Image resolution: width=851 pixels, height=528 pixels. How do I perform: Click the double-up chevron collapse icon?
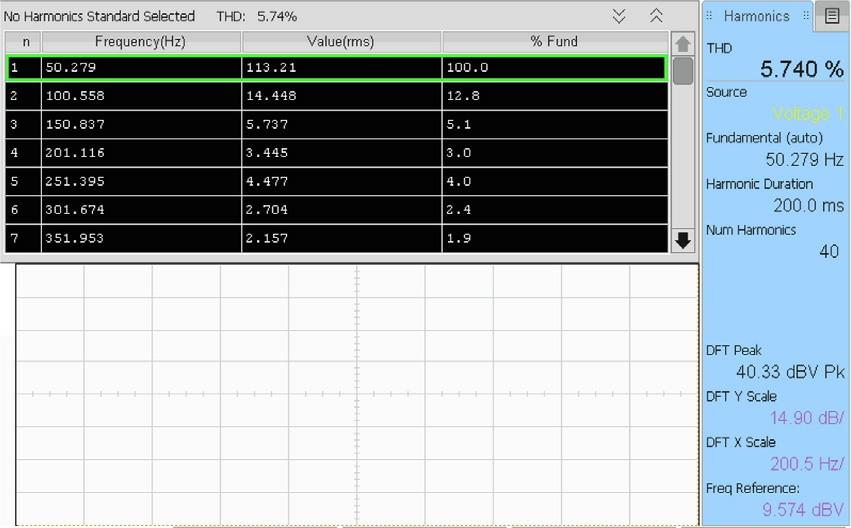click(656, 16)
